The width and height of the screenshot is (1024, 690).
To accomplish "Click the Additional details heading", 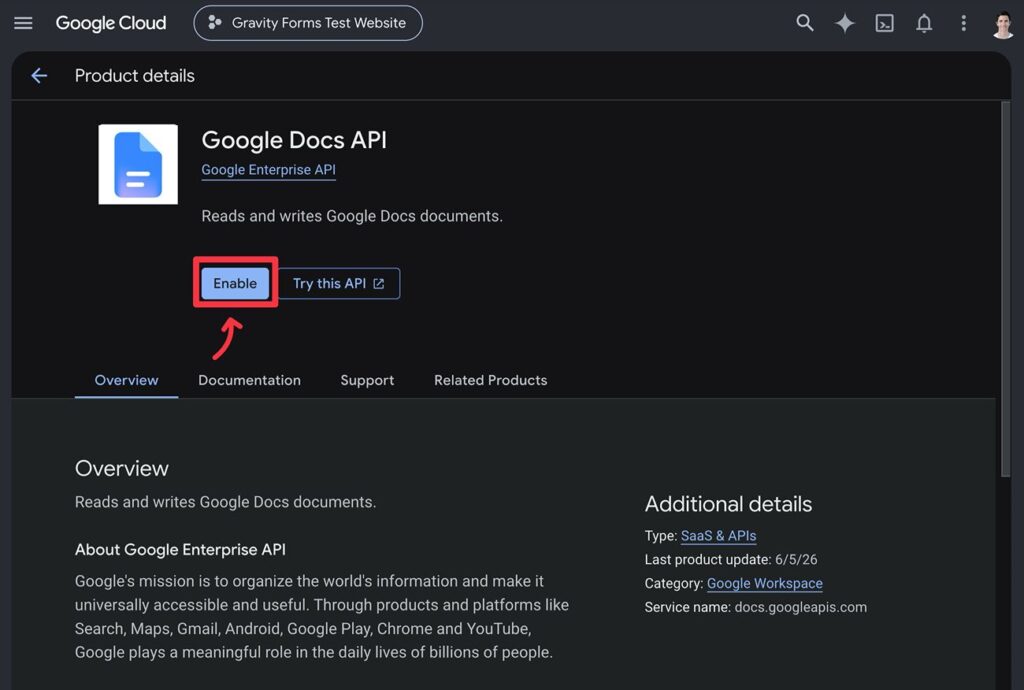I will pyautogui.click(x=728, y=504).
